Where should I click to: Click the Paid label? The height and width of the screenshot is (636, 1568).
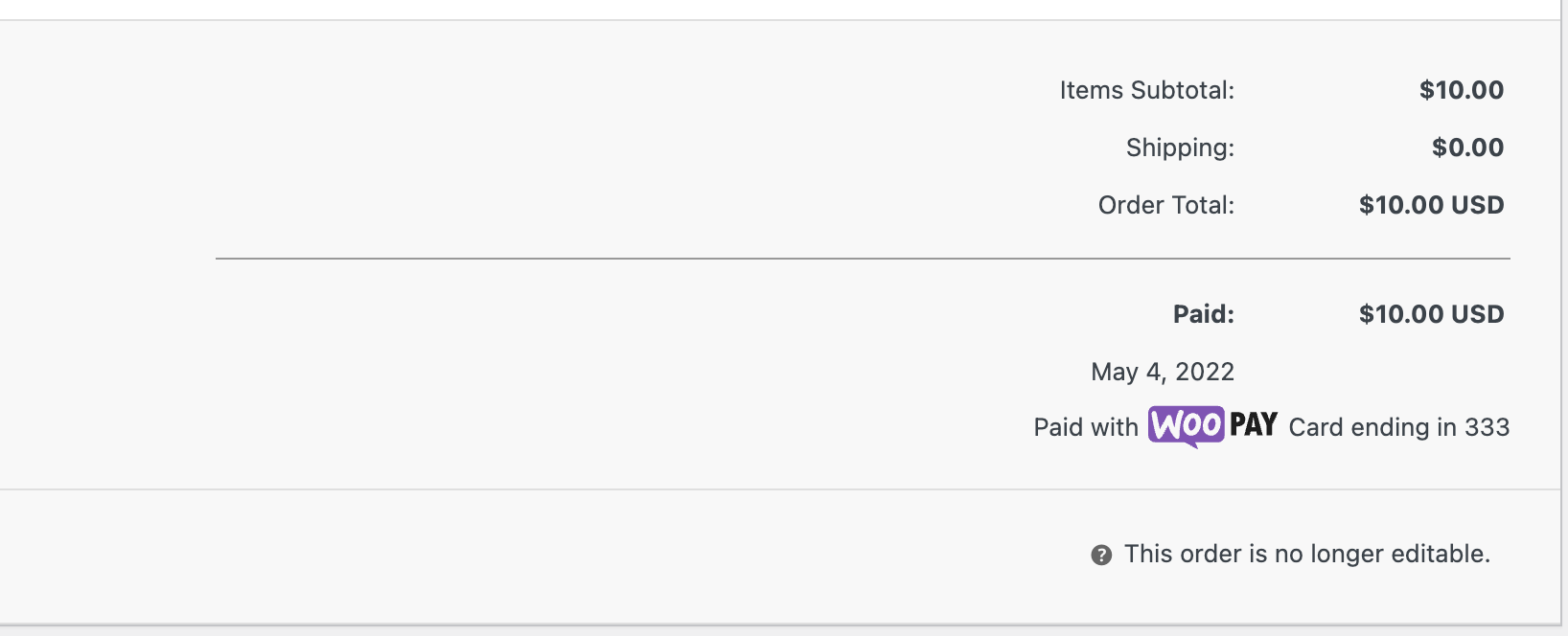pos(1204,314)
